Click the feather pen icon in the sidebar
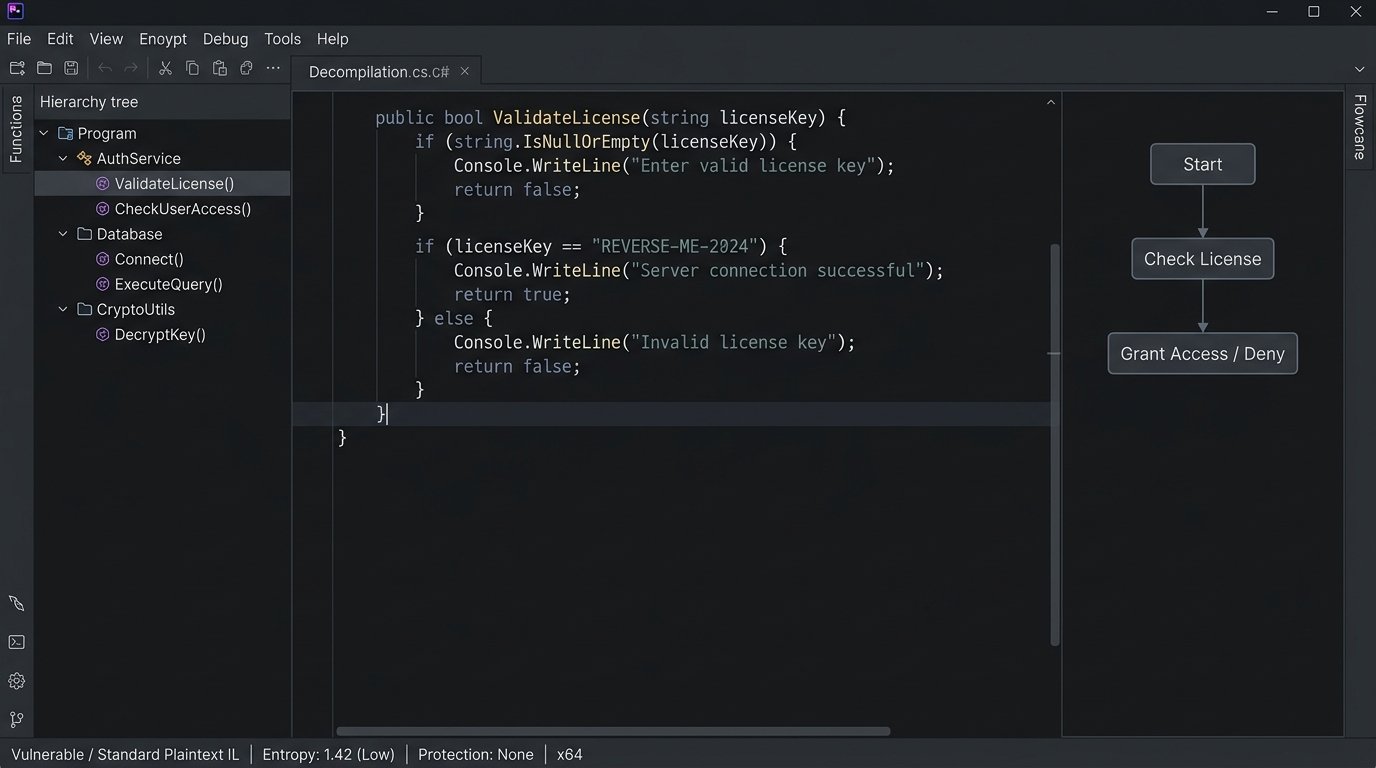1376x768 pixels. (17, 603)
